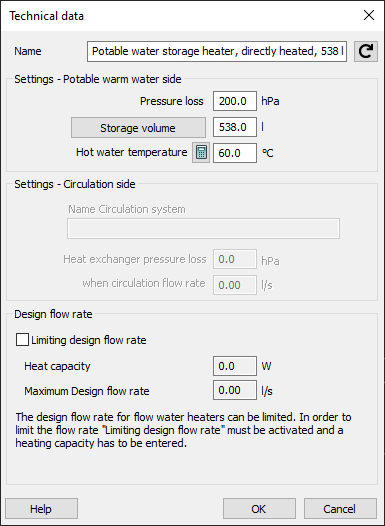385x526 pixels.
Task: Click the Name Circulation system field
Action: click(203, 229)
